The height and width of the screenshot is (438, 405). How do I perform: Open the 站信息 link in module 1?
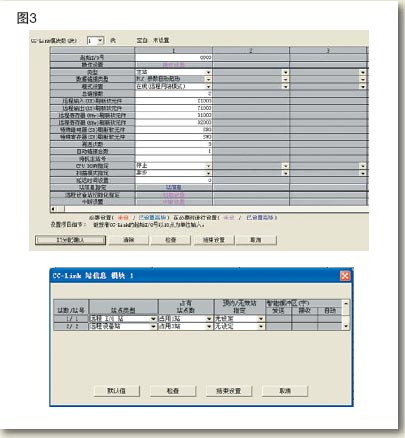[173, 187]
